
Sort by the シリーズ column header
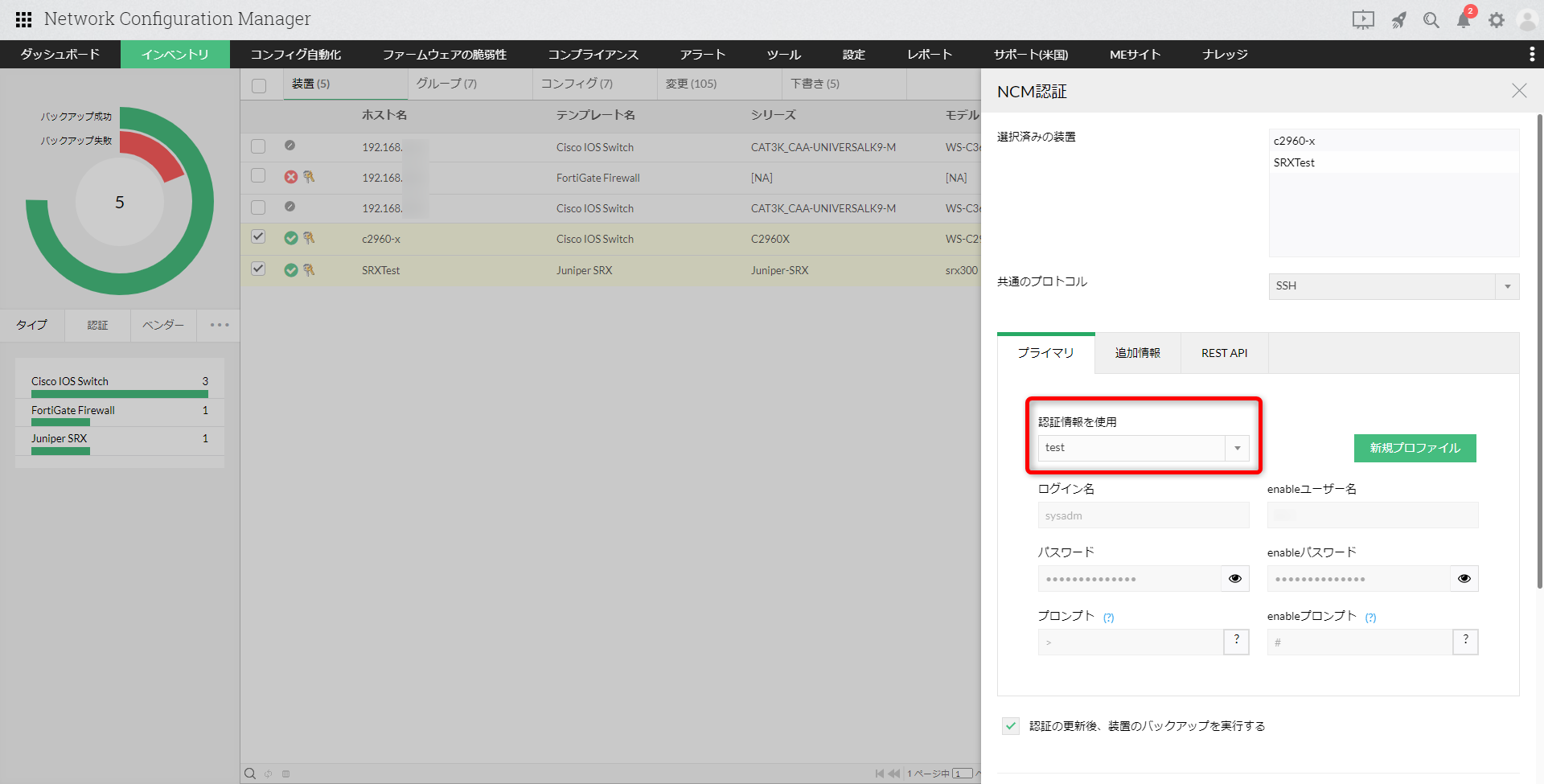[774, 115]
